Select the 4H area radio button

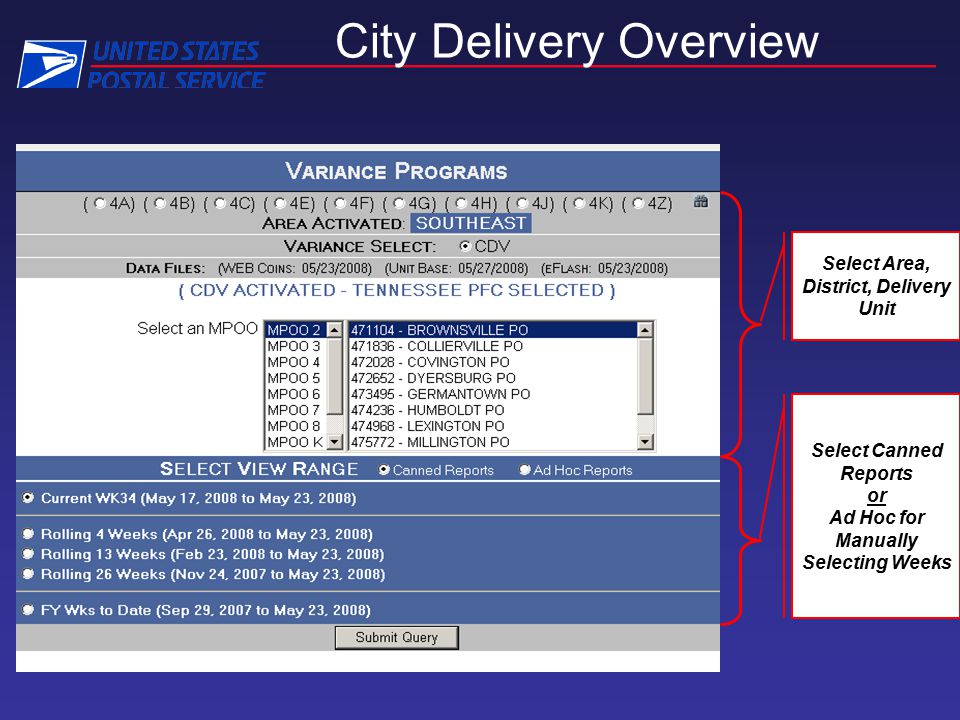tap(461, 203)
